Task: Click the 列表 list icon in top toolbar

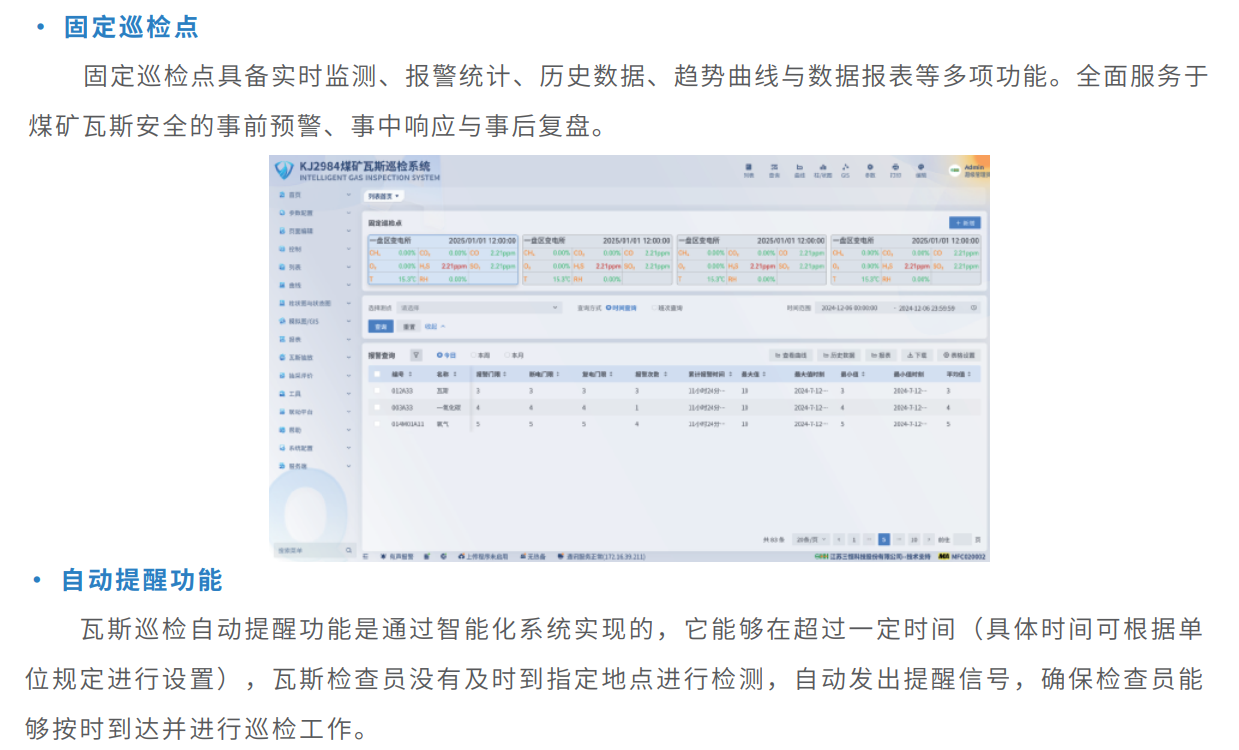Action: [749, 169]
